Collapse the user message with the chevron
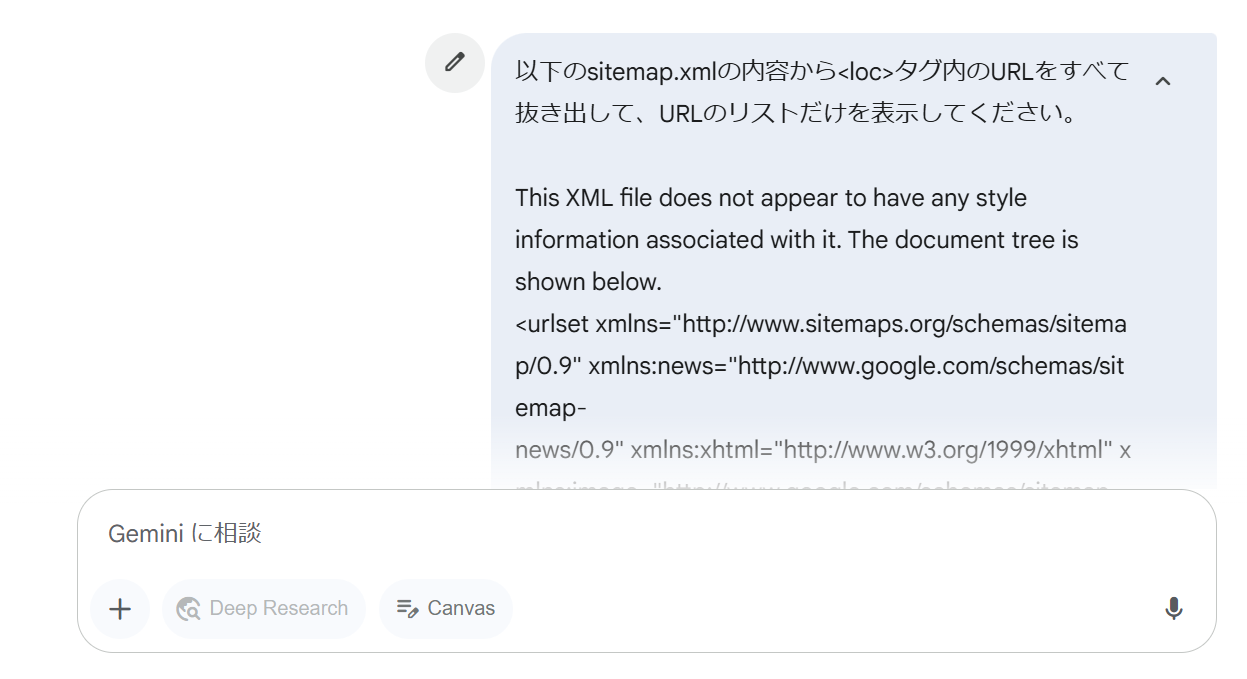Image resolution: width=1247 pixels, height=679 pixels. tap(1162, 81)
